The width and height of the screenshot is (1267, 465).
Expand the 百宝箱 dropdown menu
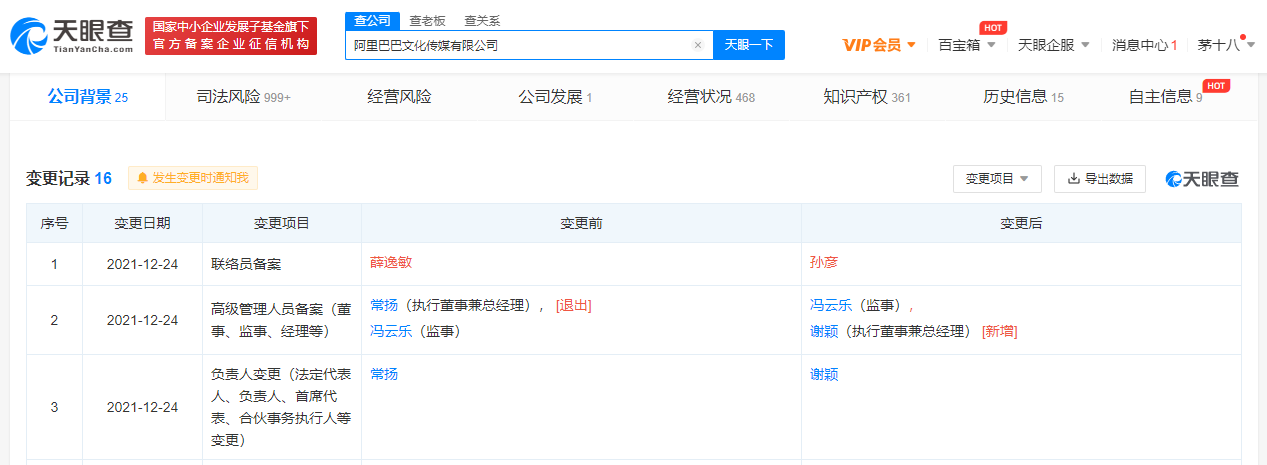pyautogui.click(x=966, y=45)
